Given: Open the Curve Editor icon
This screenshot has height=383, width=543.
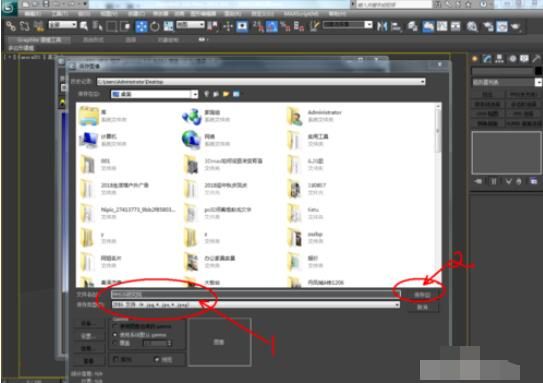Looking at the screenshot, I should [428, 26].
